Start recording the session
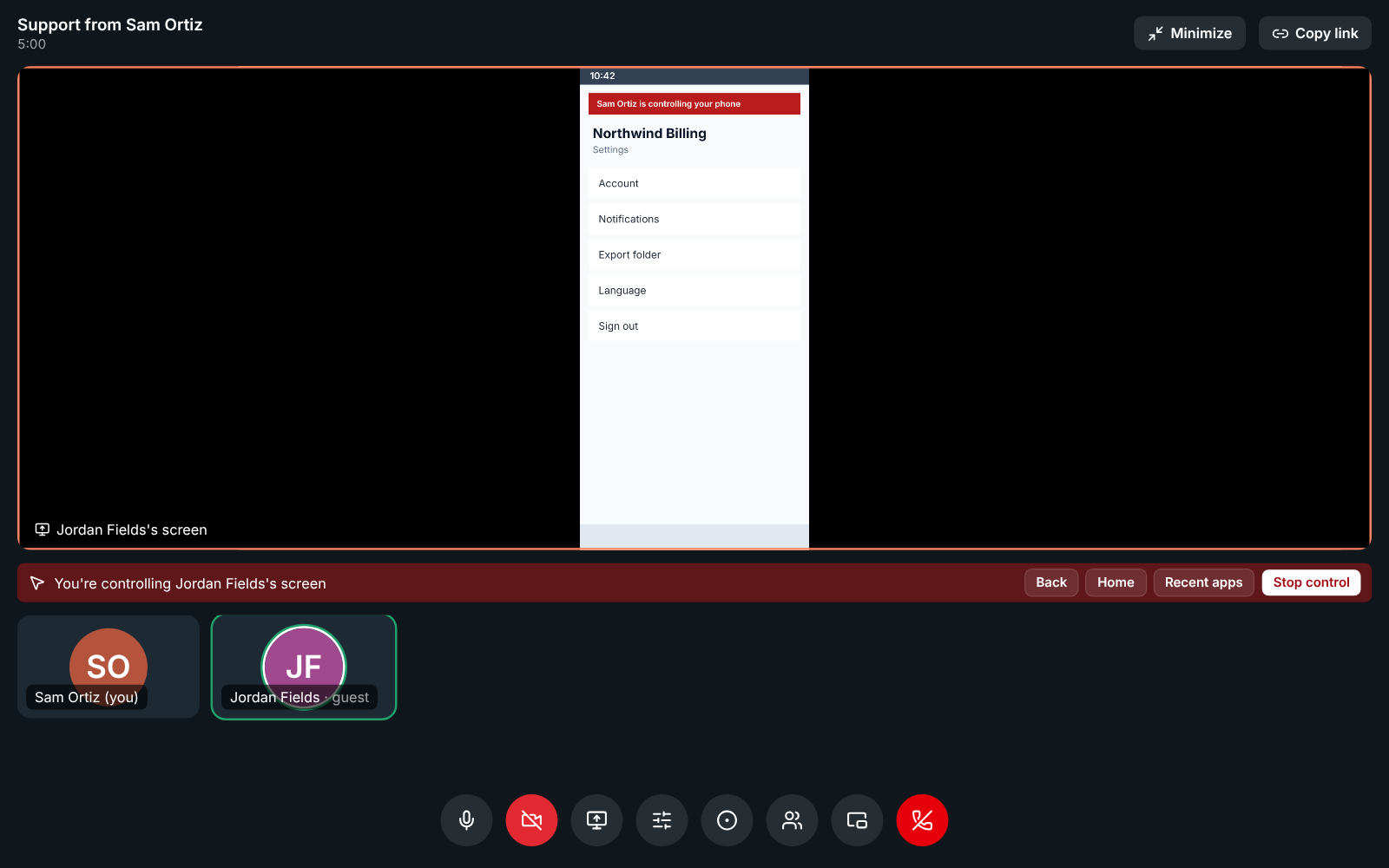Screen dimensions: 1389x868 tap(727, 820)
